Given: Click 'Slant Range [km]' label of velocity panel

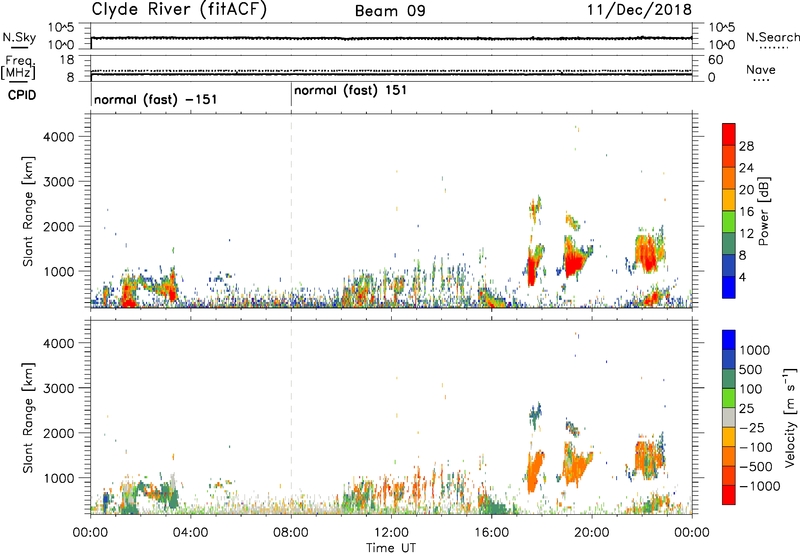Looking at the screenshot, I should click(28, 418).
